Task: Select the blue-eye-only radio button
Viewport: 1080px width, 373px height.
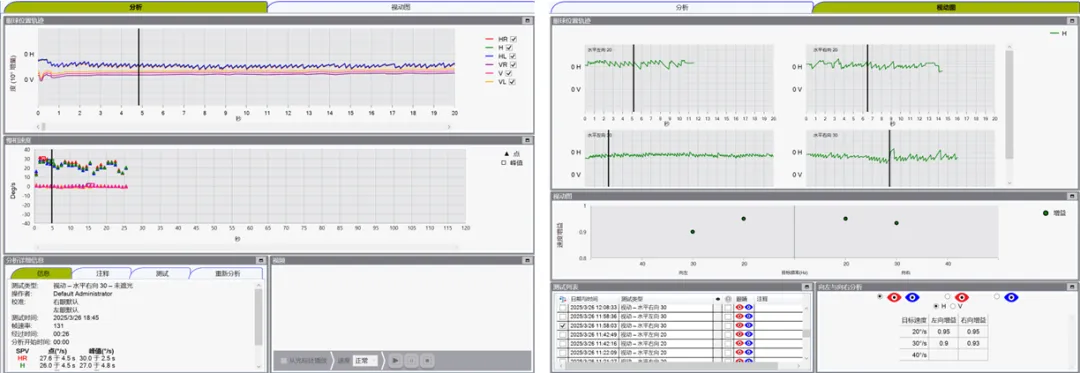Action: point(996,297)
